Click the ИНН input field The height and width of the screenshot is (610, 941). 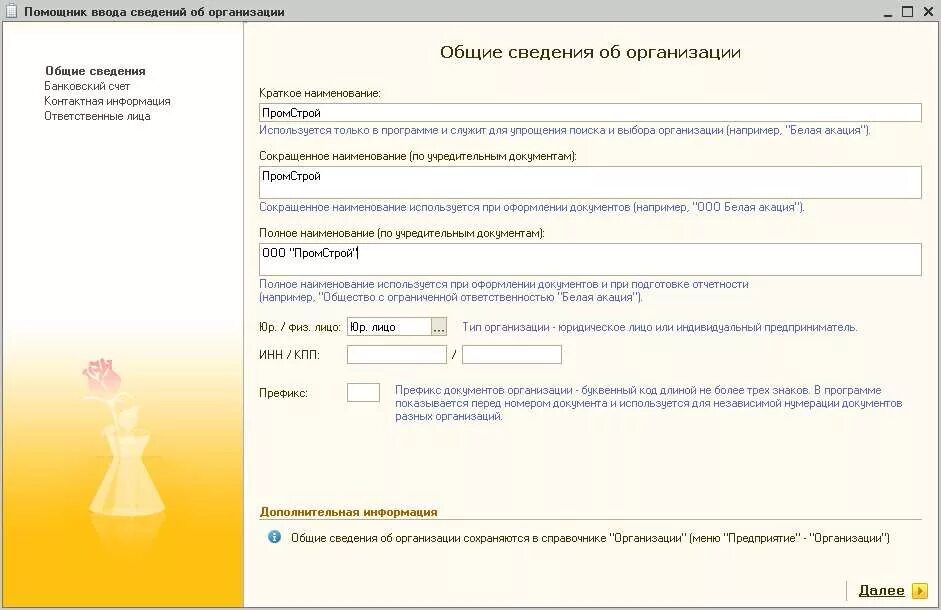click(x=397, y=354)
